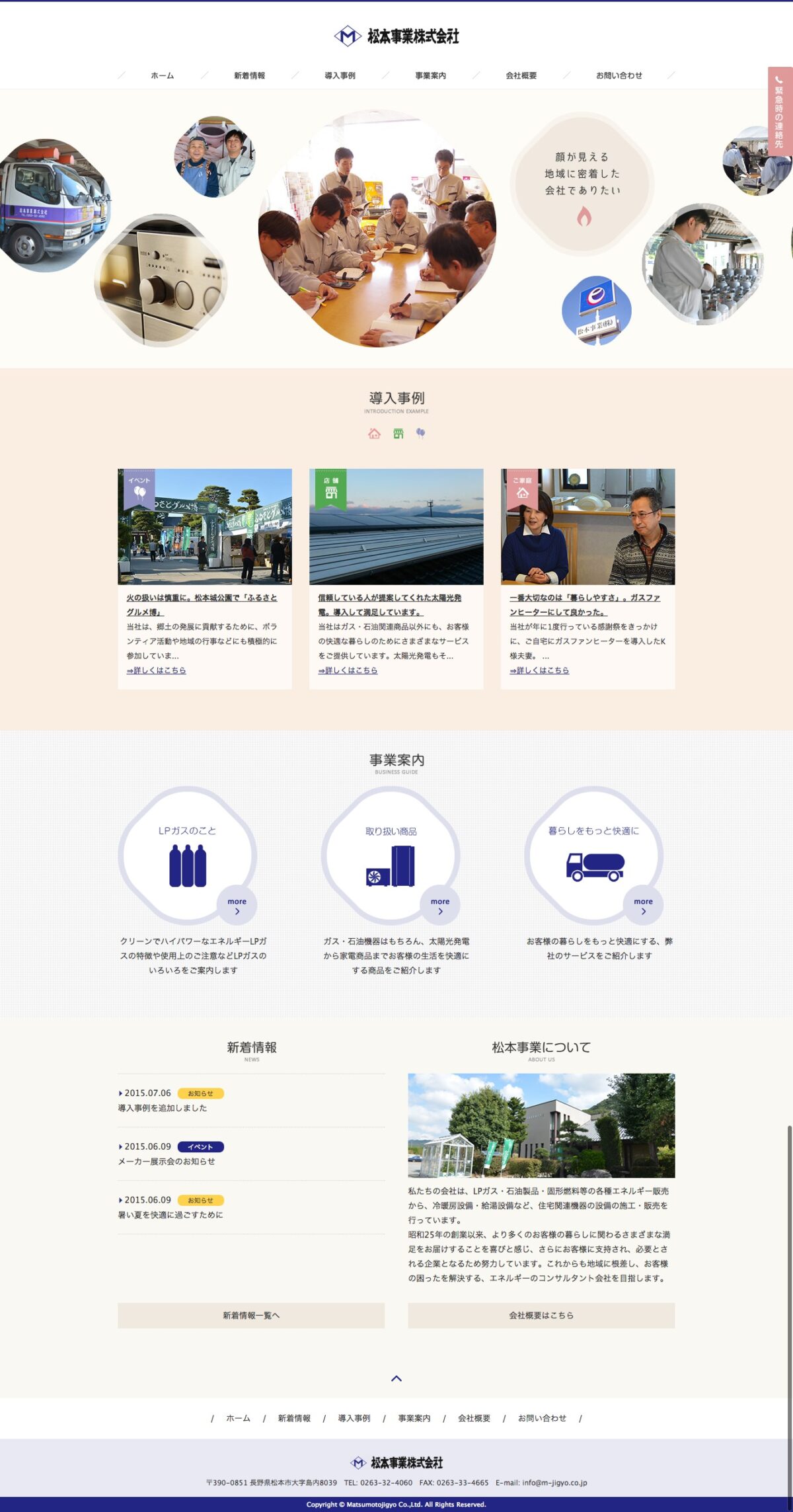Click more button on 取り扱い商品
The width and height of the screenshot is (793, 1512).
tap(440, 905)
